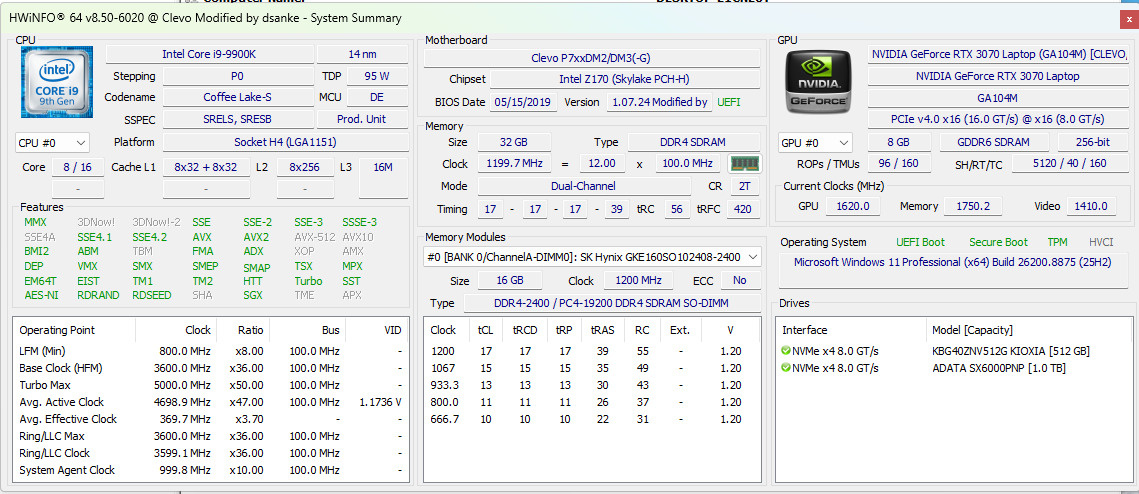
Task: Click the video clock 1410.0 value
Action: point(1092,206)
